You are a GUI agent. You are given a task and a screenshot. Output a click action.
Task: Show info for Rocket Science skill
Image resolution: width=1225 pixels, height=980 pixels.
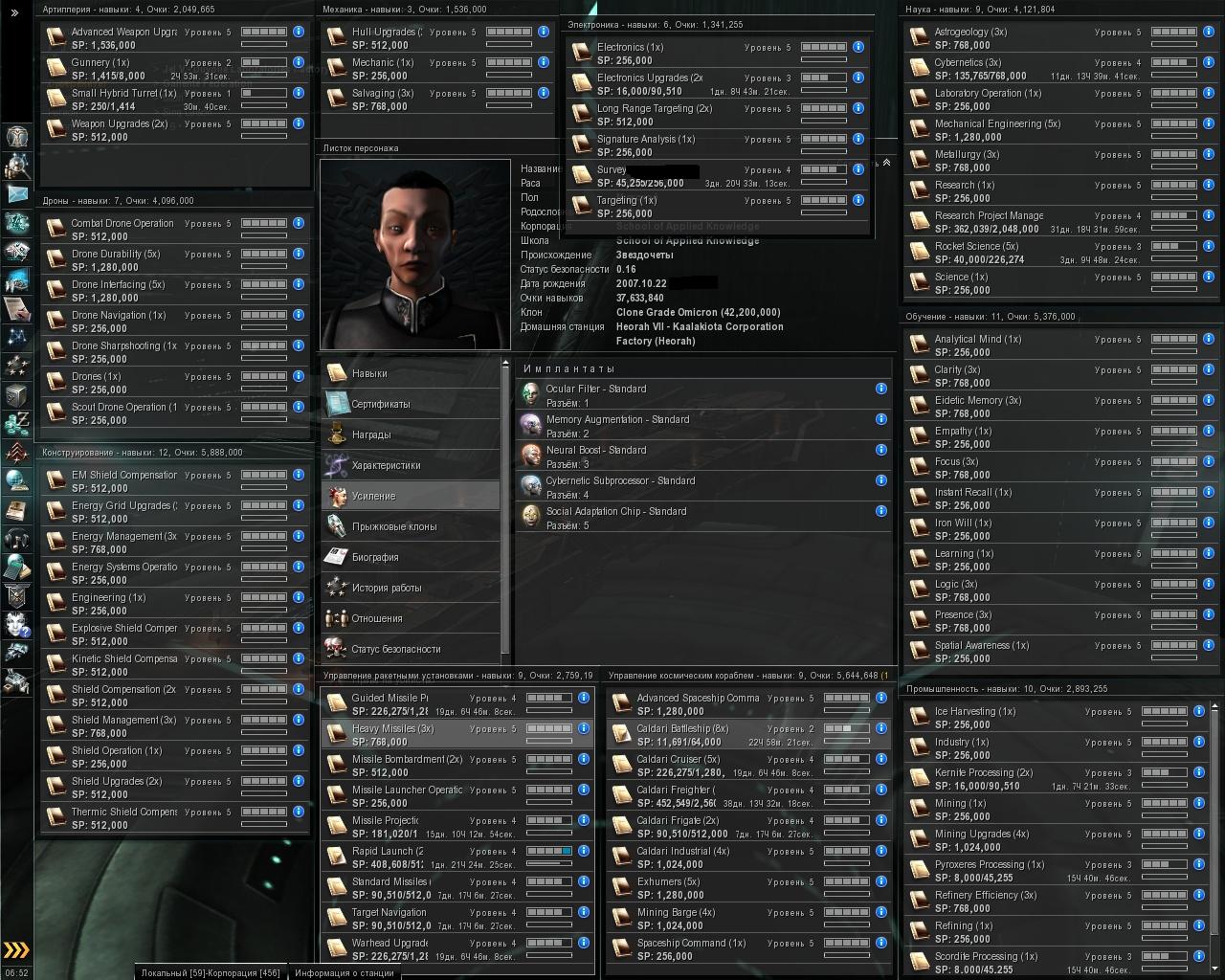pyautogui.click(x=1209, y=246)
